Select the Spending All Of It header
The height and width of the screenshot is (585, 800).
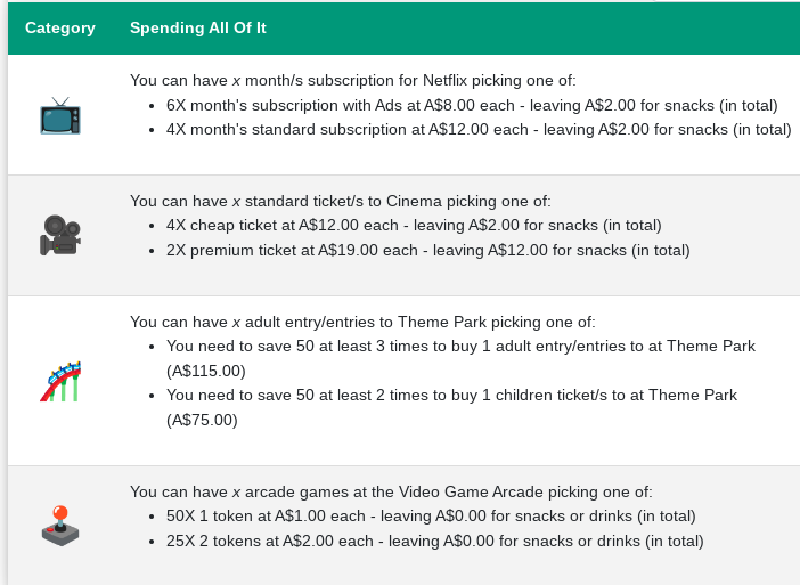[198, 28]
